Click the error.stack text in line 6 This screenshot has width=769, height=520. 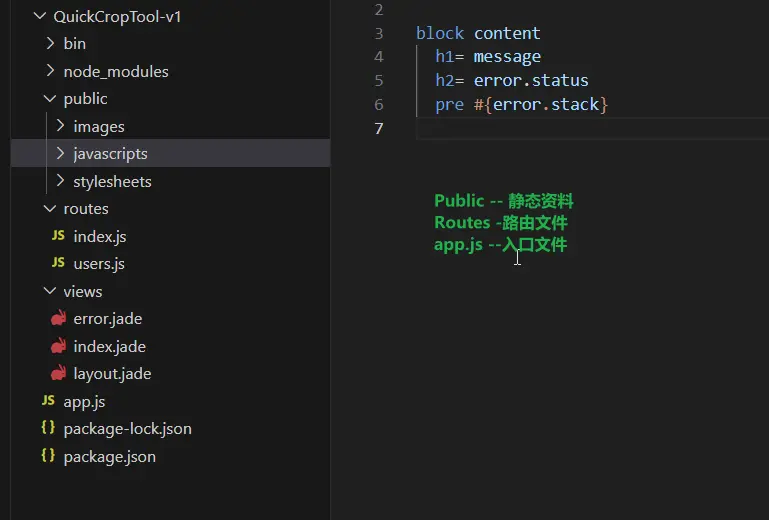pyautogui.click(x=546, y=104)
